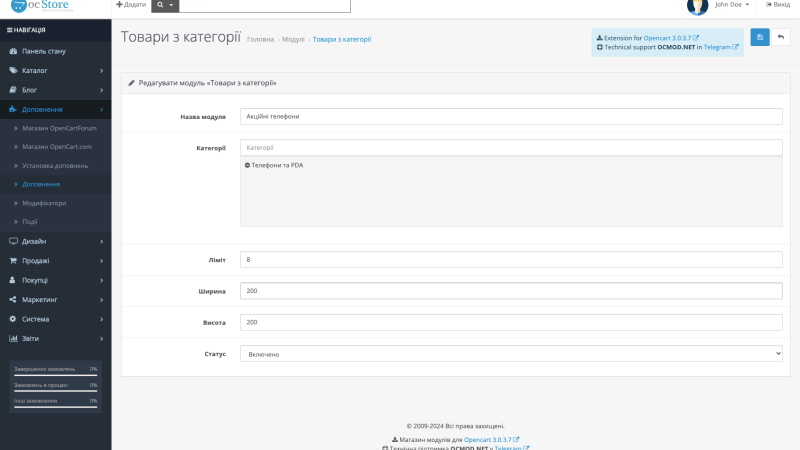Viewport: 800px width, 450px height.
Task: Click the Замовлень в процесі progress bar
Action: (x=56, y=391)
